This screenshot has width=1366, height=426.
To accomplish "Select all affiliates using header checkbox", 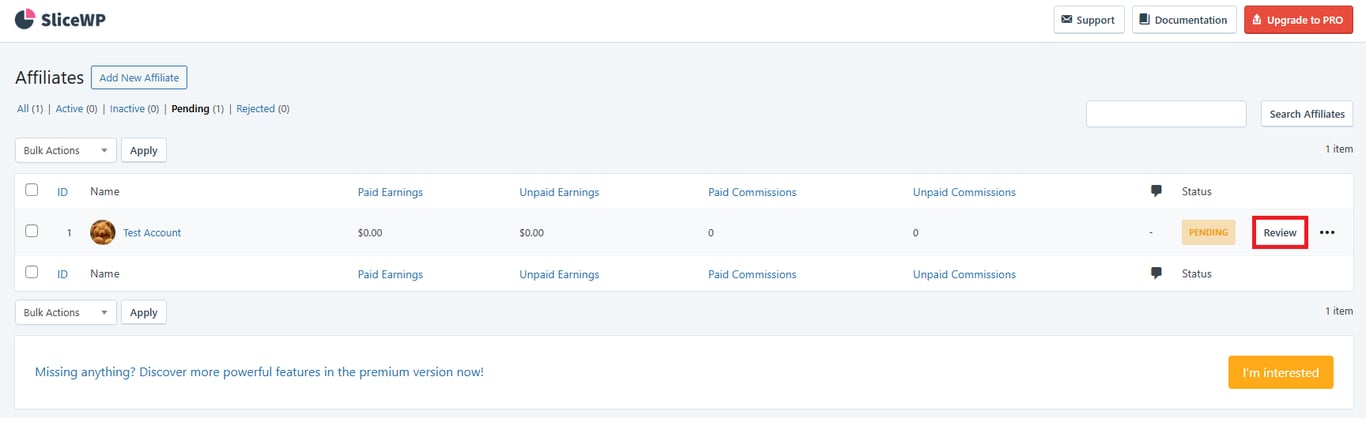I will click(x=32, y=191).
